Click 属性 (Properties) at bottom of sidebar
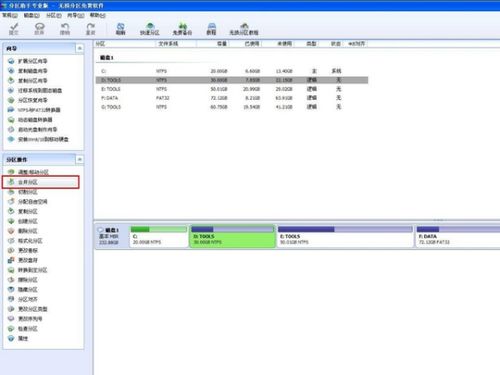 tap(23, 338)
